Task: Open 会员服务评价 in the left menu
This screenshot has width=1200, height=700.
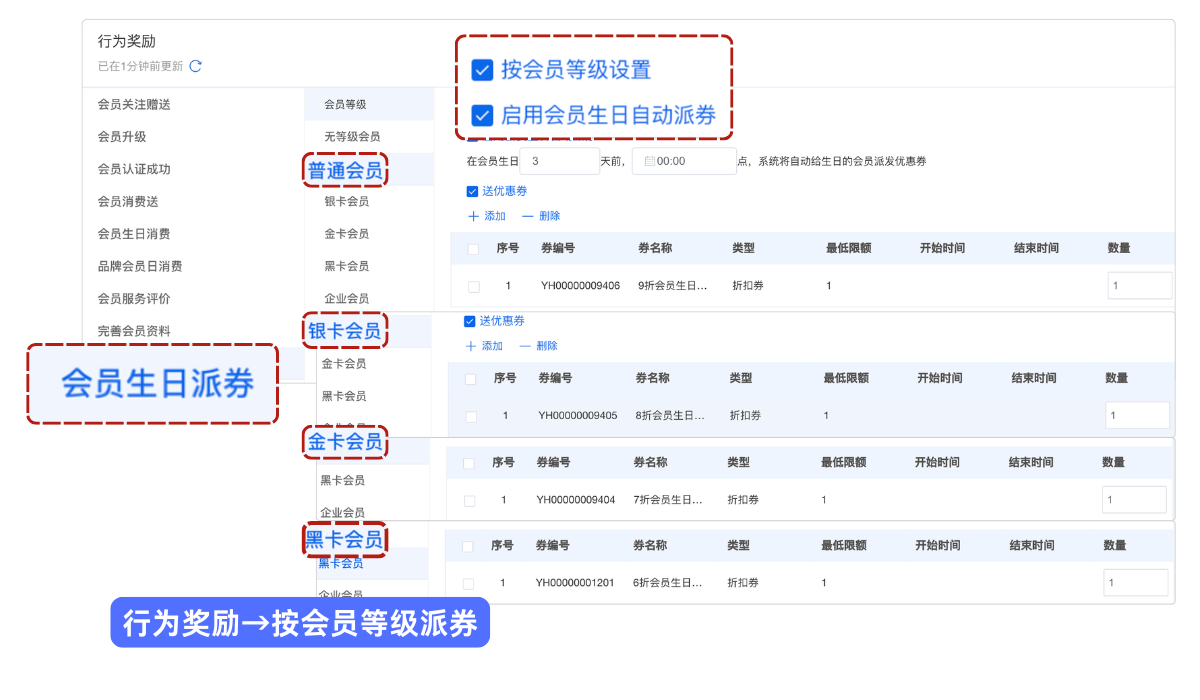Action: point(134,298)
